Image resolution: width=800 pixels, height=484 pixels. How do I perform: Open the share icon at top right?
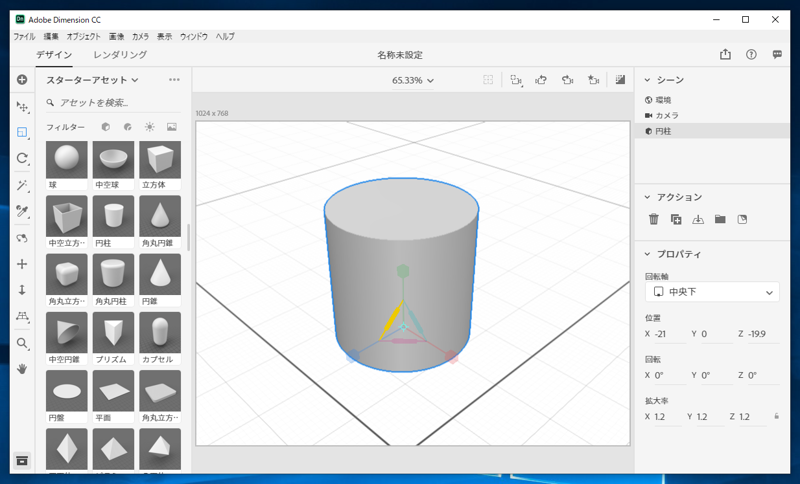click(x=725, y=55)
